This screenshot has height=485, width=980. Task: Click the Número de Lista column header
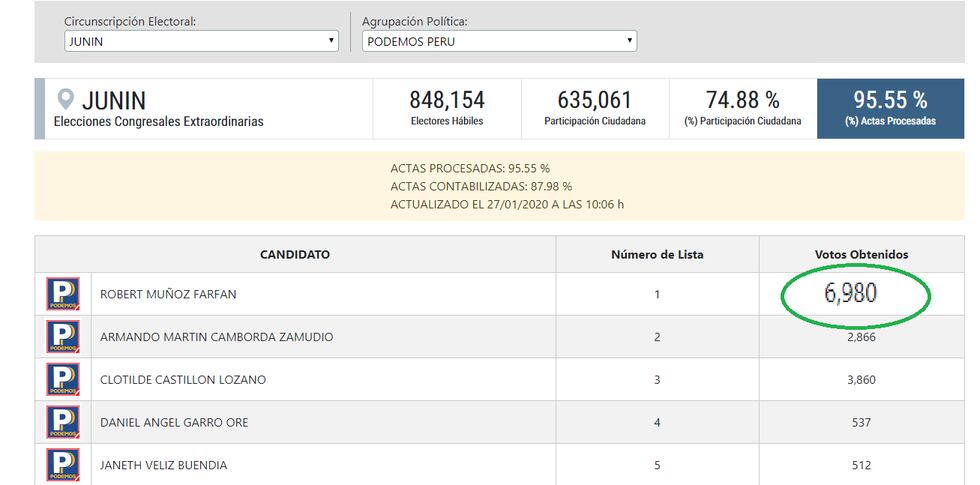click(x=657, y=255)
